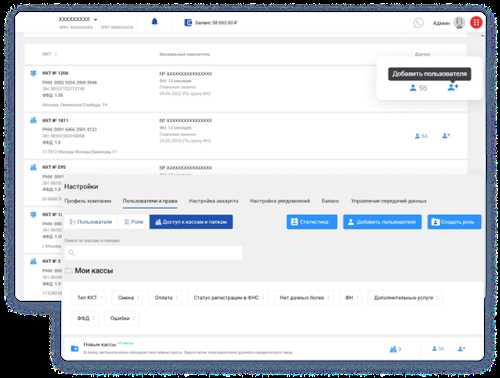Click the Admin user avatar
500x378 pixels.
[459, 22]
